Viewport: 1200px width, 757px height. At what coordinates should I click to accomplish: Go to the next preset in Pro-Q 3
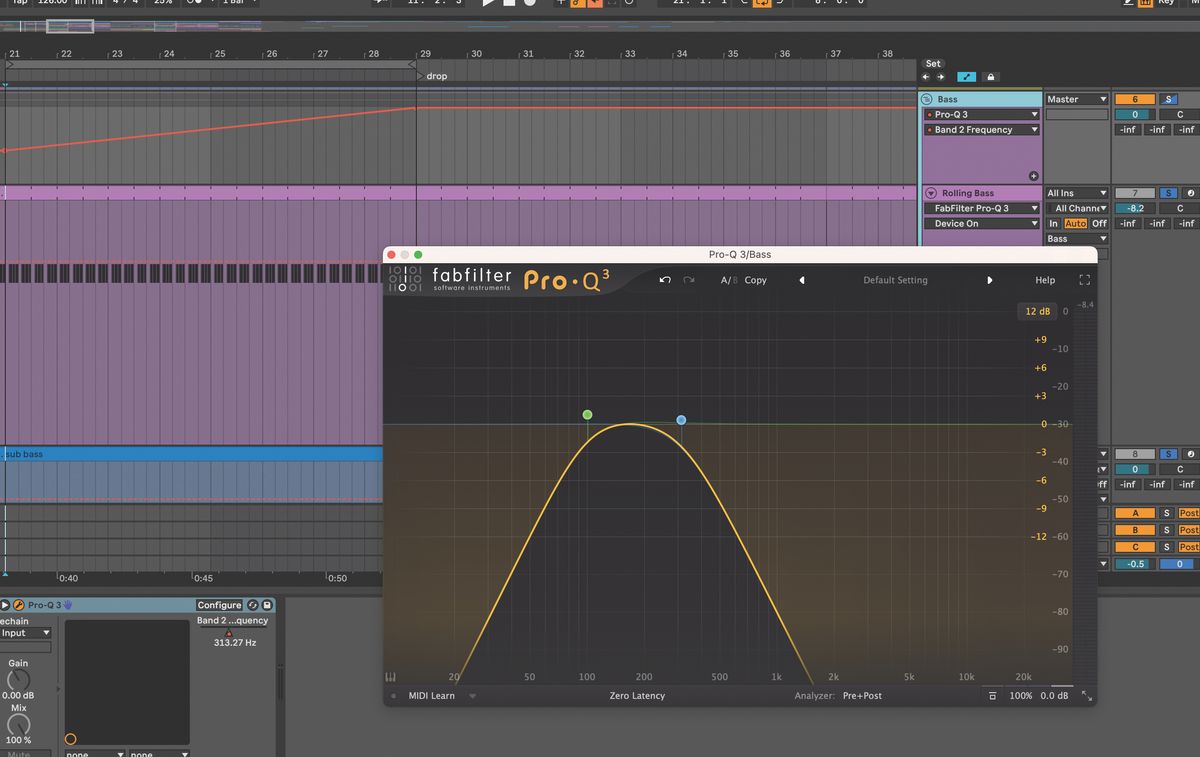click(990, 280)
